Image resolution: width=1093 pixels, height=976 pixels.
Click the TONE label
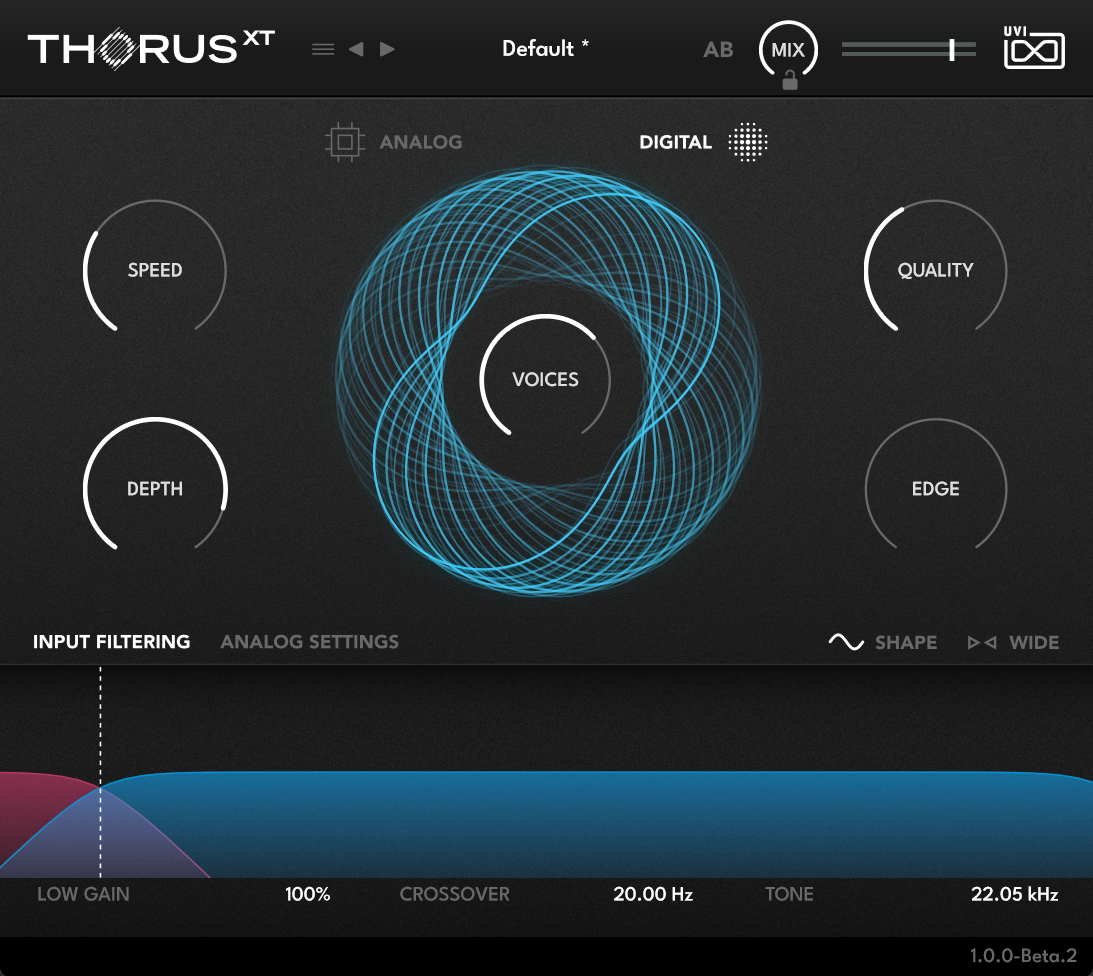click(789, 894)
